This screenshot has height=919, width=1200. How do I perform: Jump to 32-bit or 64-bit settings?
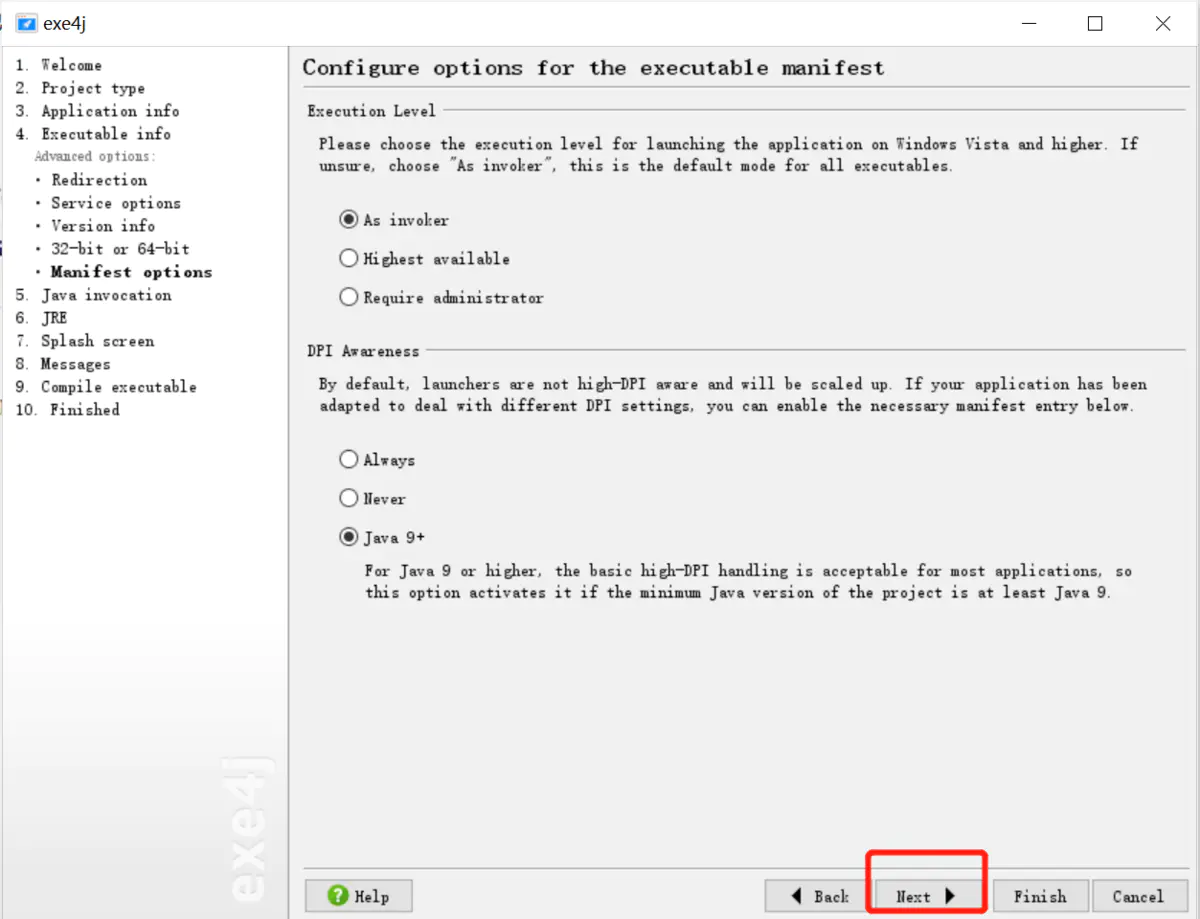[120, 249]
